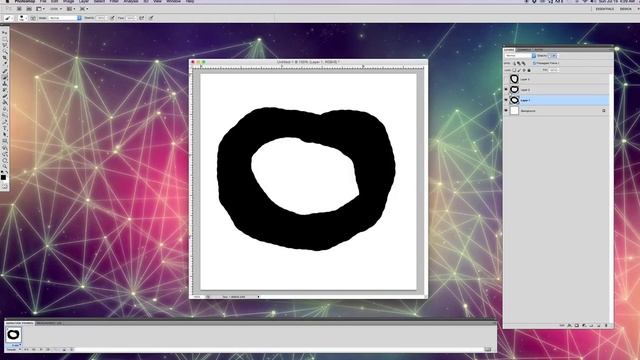Open the brush Mode dropdown in options bar
Viewport: 640px width, 360px height.
click(65, 18)
